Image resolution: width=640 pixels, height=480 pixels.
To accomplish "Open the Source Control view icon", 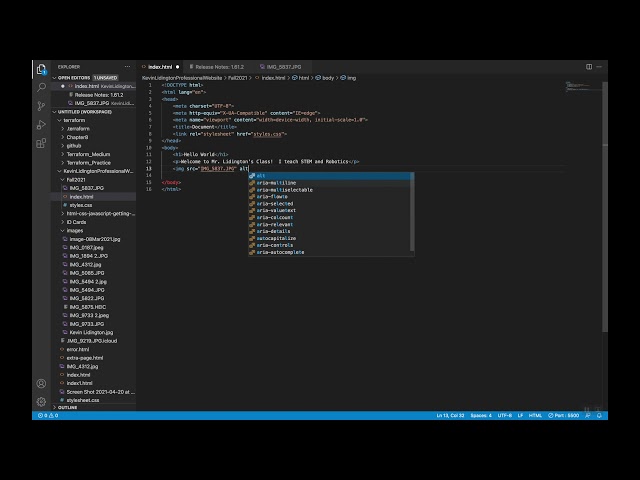I will click(41, 106).
